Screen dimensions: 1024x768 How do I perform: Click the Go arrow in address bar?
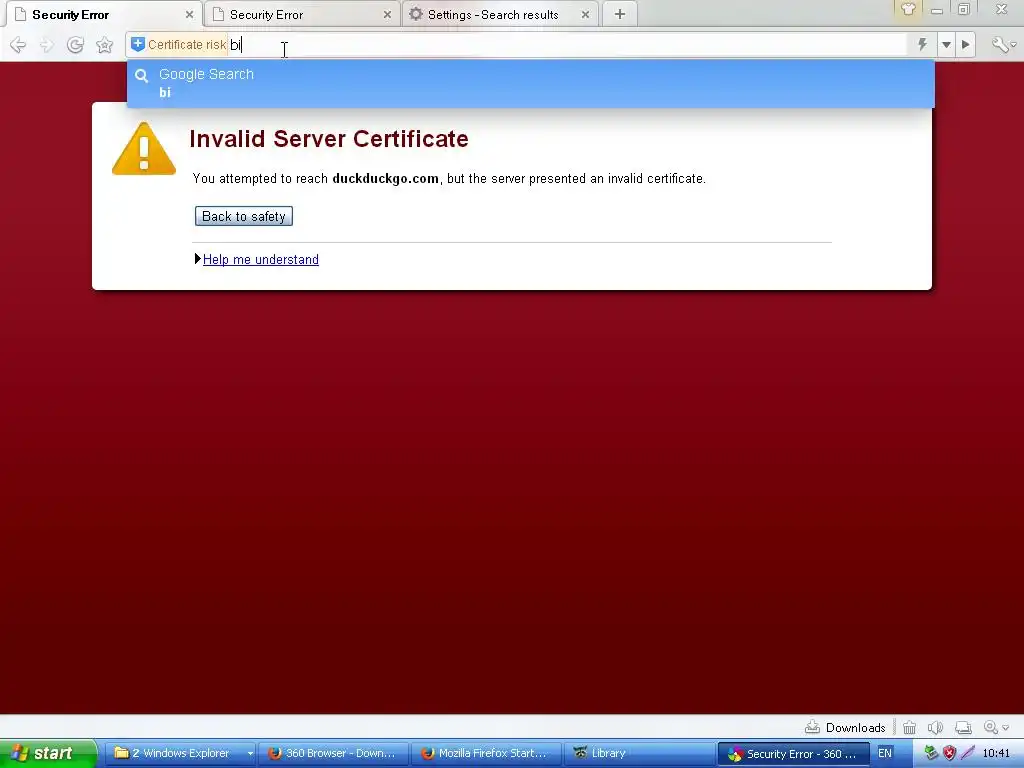(966, 45)
